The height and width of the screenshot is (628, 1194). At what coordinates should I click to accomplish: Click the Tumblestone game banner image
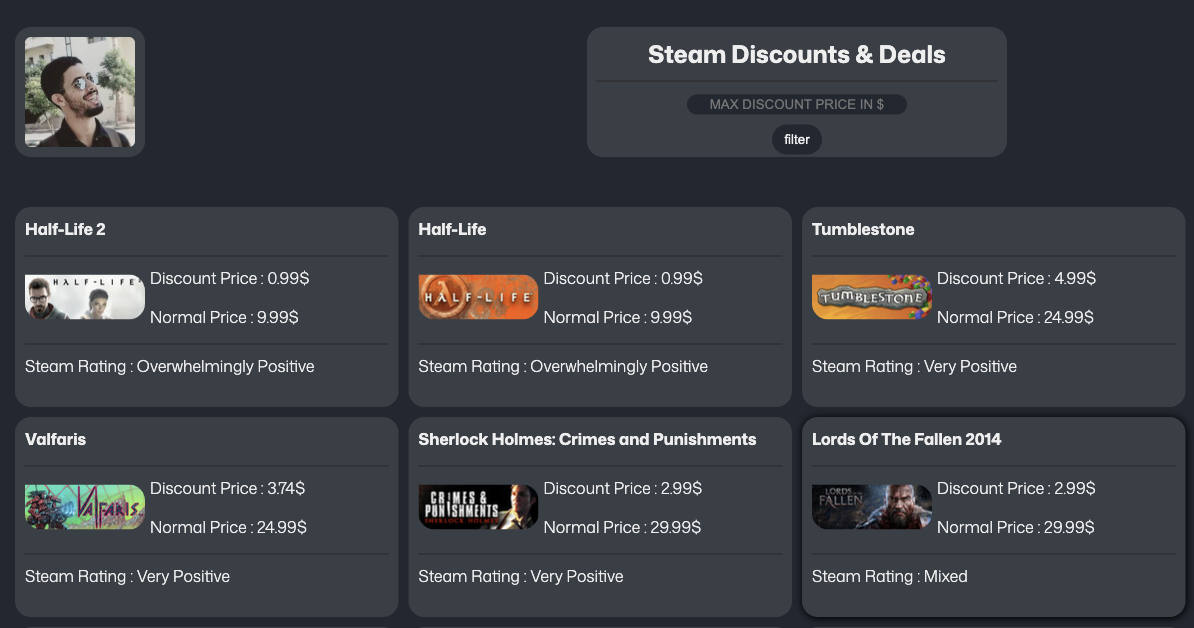coord(872,297)
